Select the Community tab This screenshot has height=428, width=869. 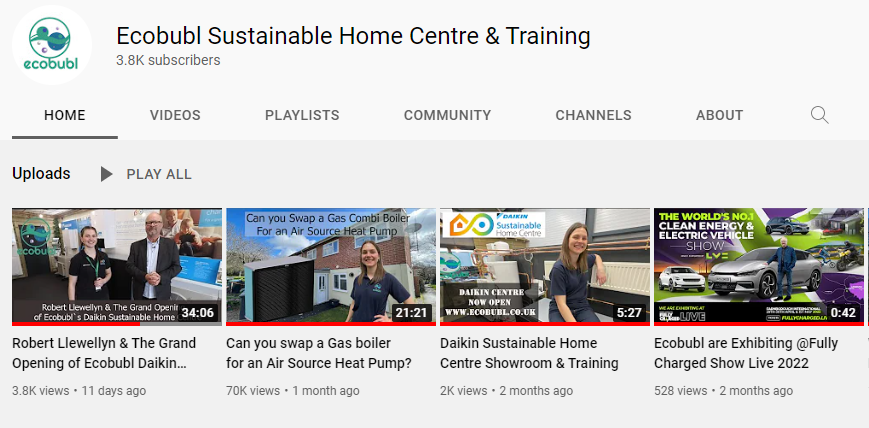[x=447, y=115]
